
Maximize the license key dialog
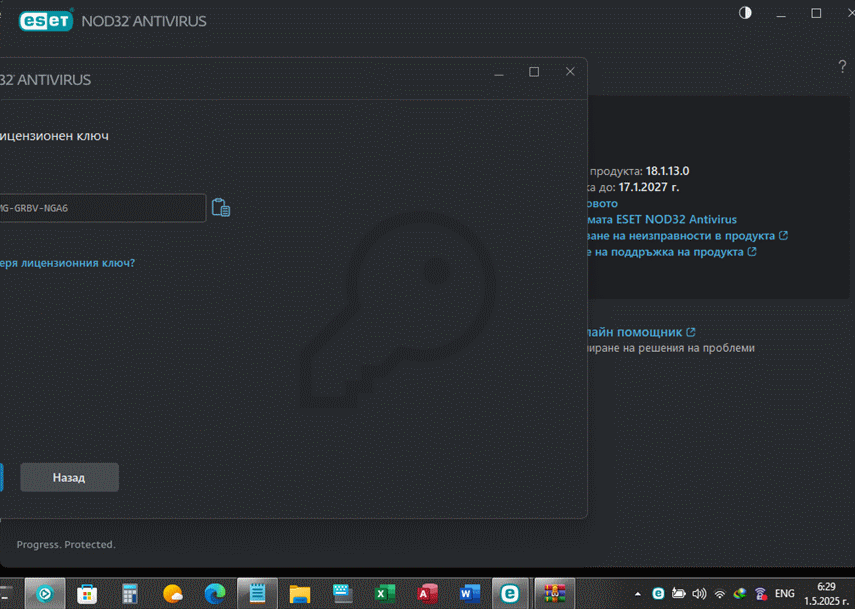coord(534,71)
